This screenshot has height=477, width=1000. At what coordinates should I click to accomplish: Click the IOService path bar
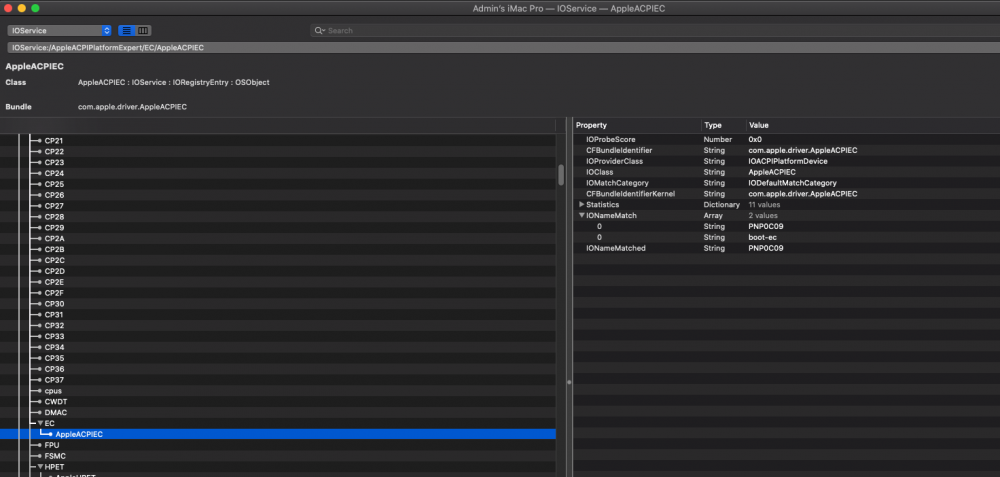[x=504, y=48]
